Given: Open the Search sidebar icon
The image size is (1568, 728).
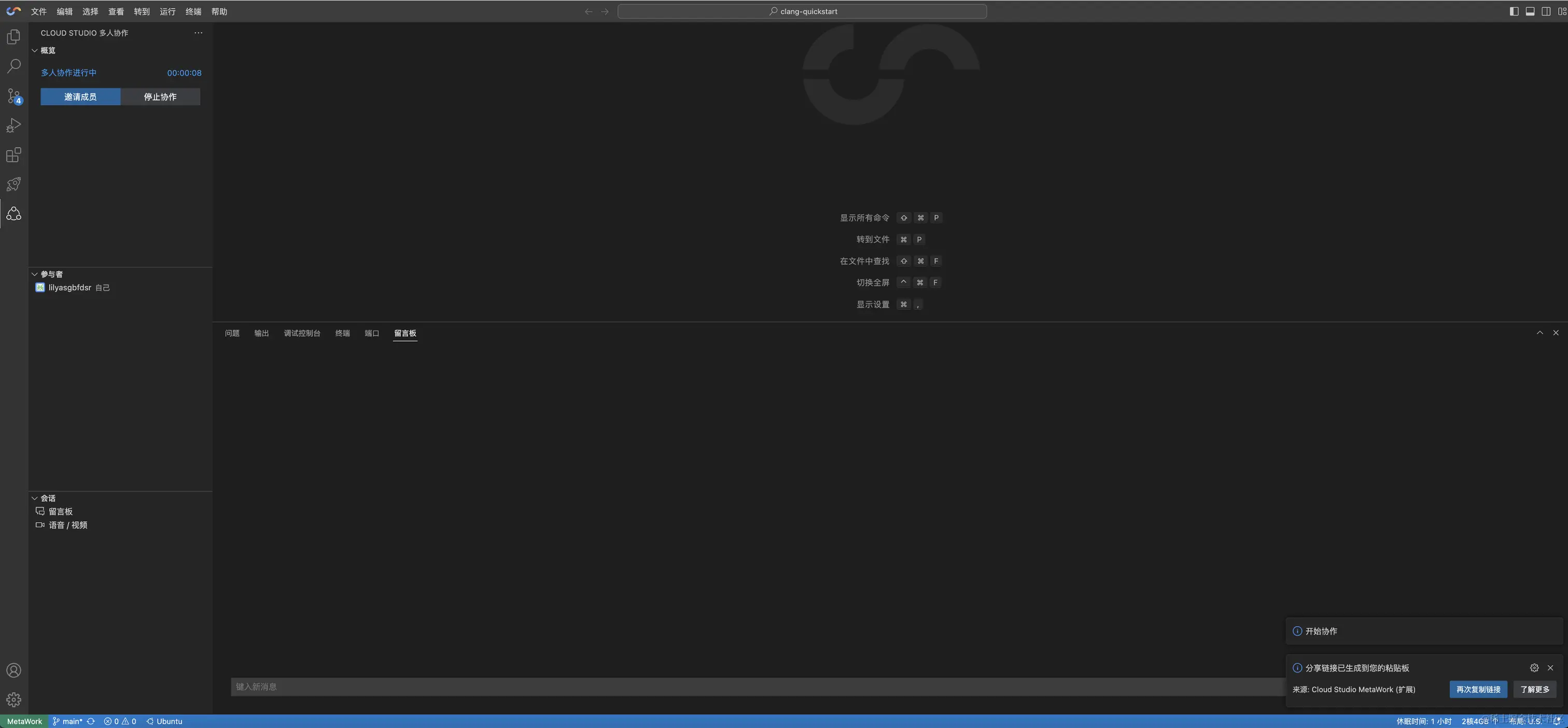Looking at the screenshot, I should pyautogui.click(x=13, y=66).
